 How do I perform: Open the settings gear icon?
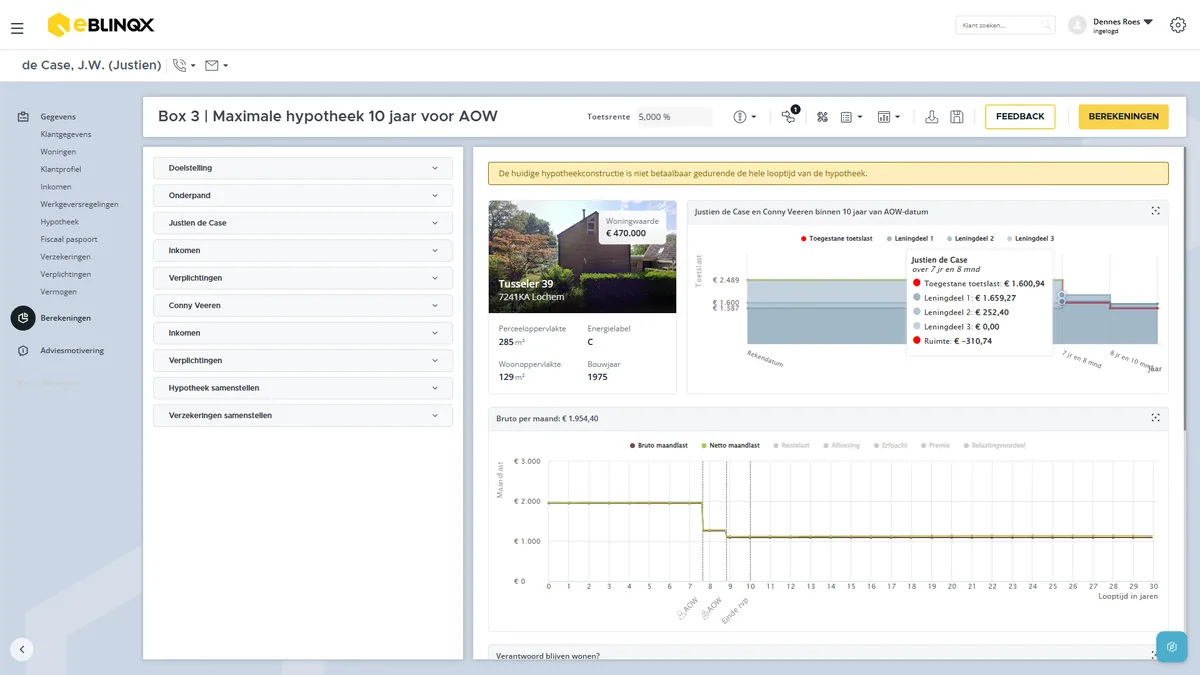(1177, 25)
